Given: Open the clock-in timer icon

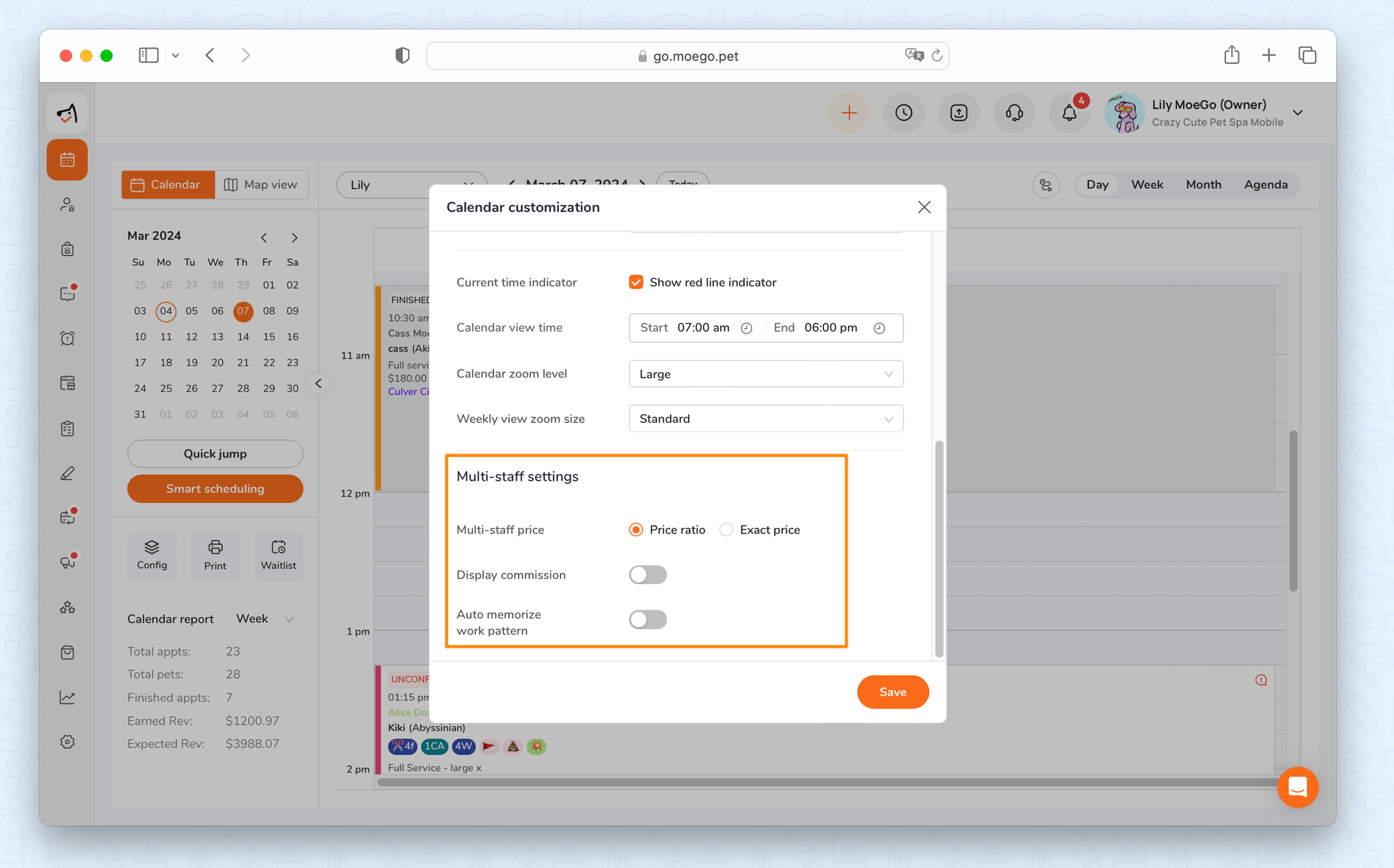Looking at the screenshot, I should (x=903, y=113).
